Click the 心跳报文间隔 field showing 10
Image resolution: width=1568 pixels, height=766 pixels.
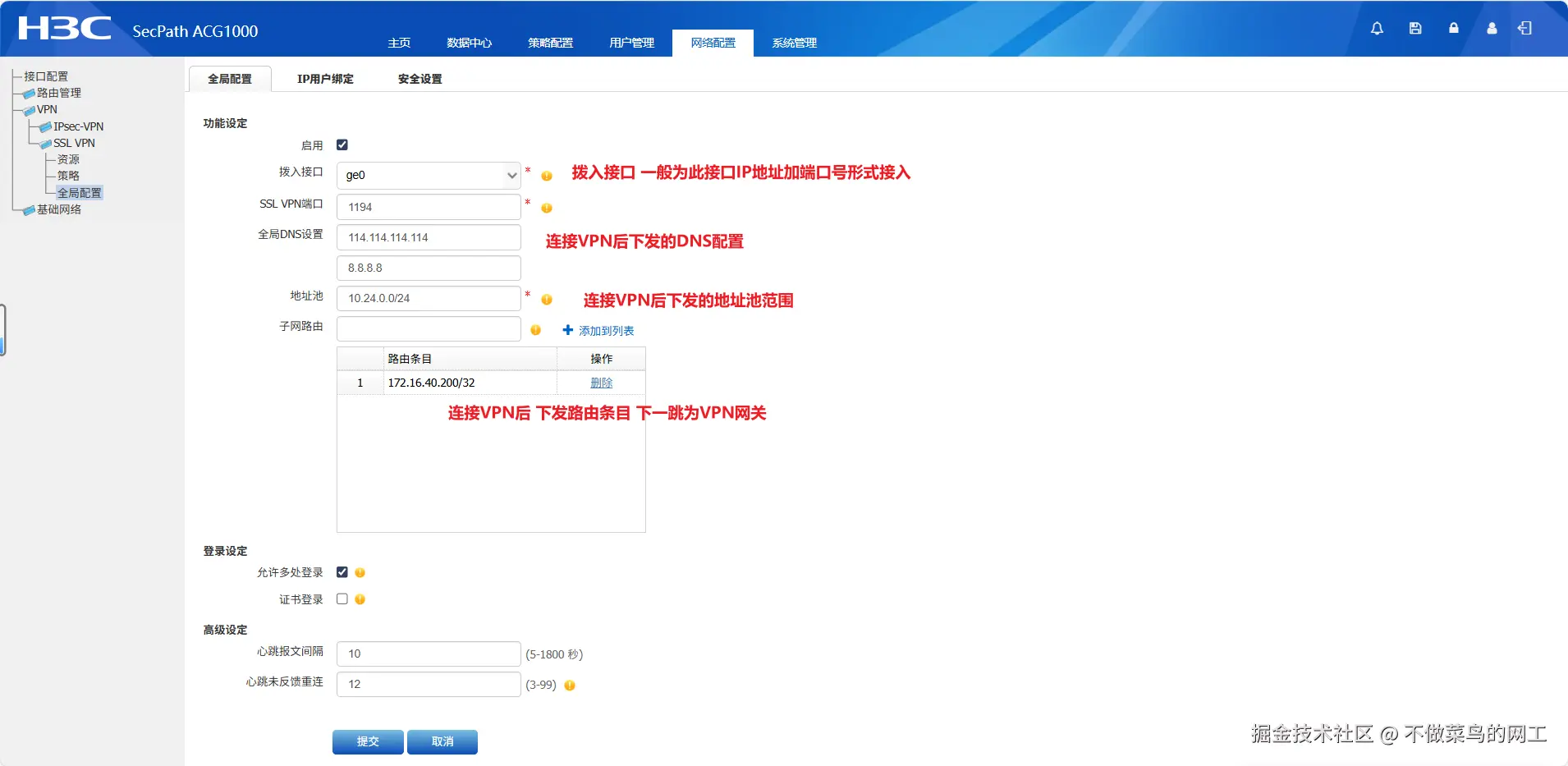(x=429, y=654)
